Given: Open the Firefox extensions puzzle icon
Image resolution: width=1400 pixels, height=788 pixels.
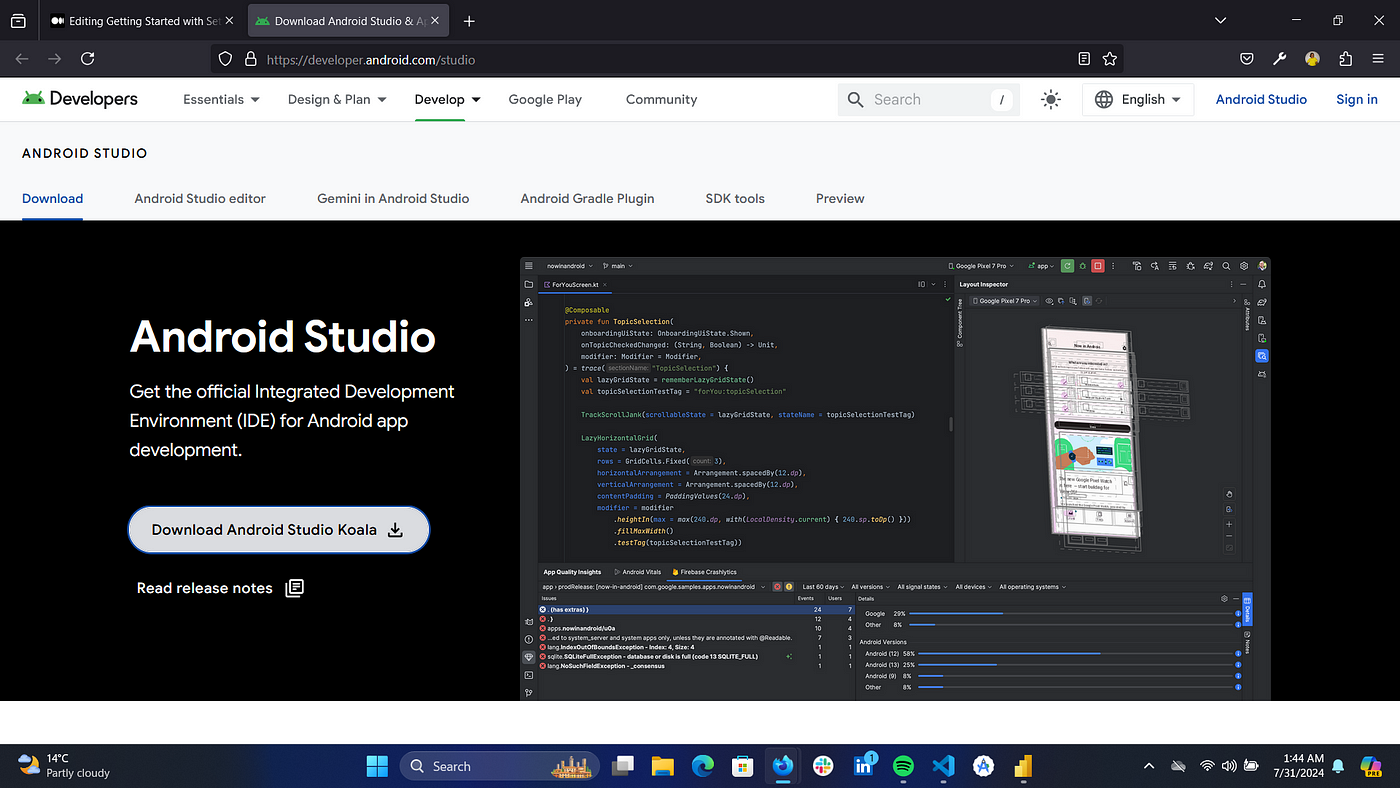Looking at the screenshot, I should coord(1345,59).
